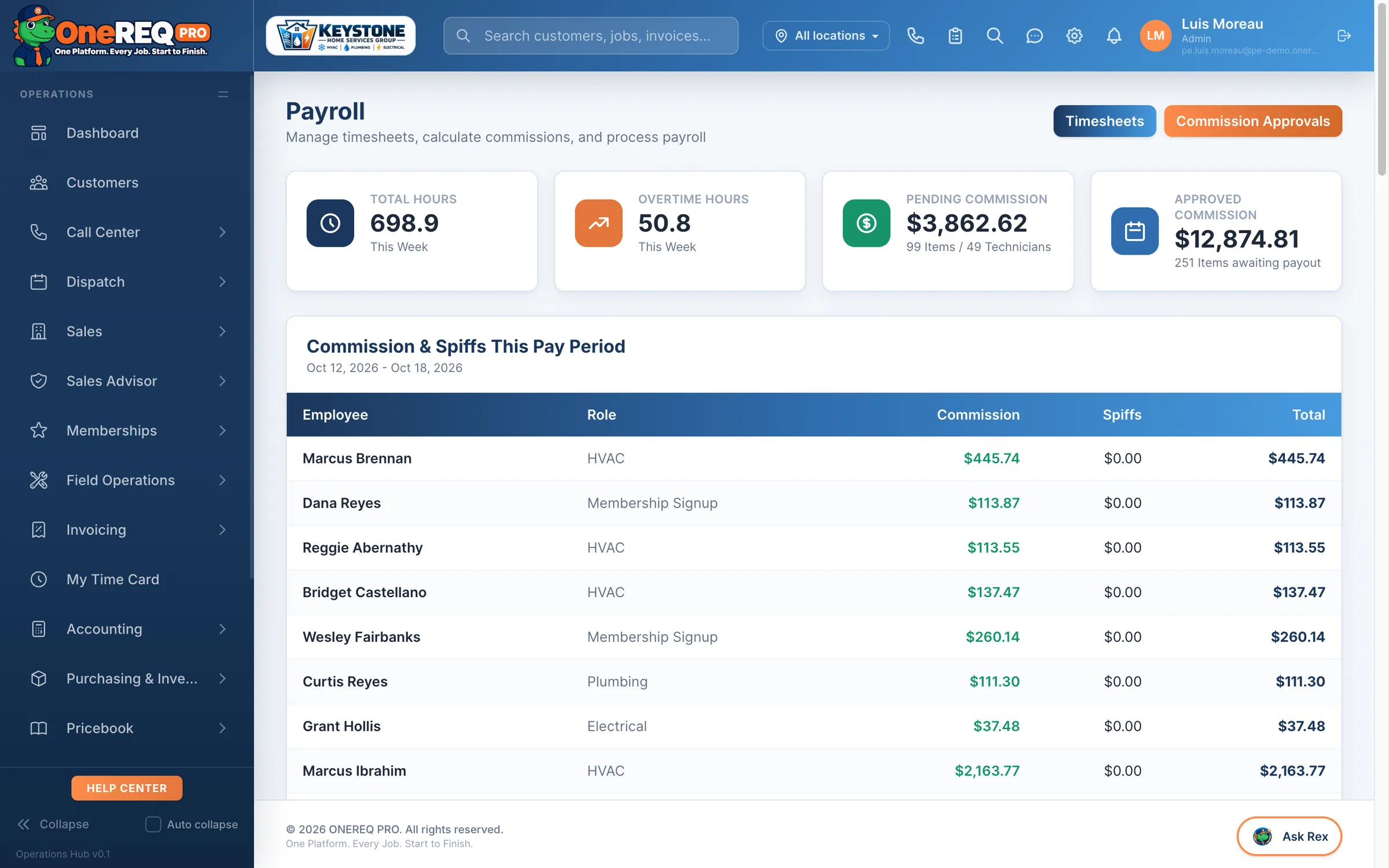
Task: Click the Overtime Hours trend icon
Action: 598,223
